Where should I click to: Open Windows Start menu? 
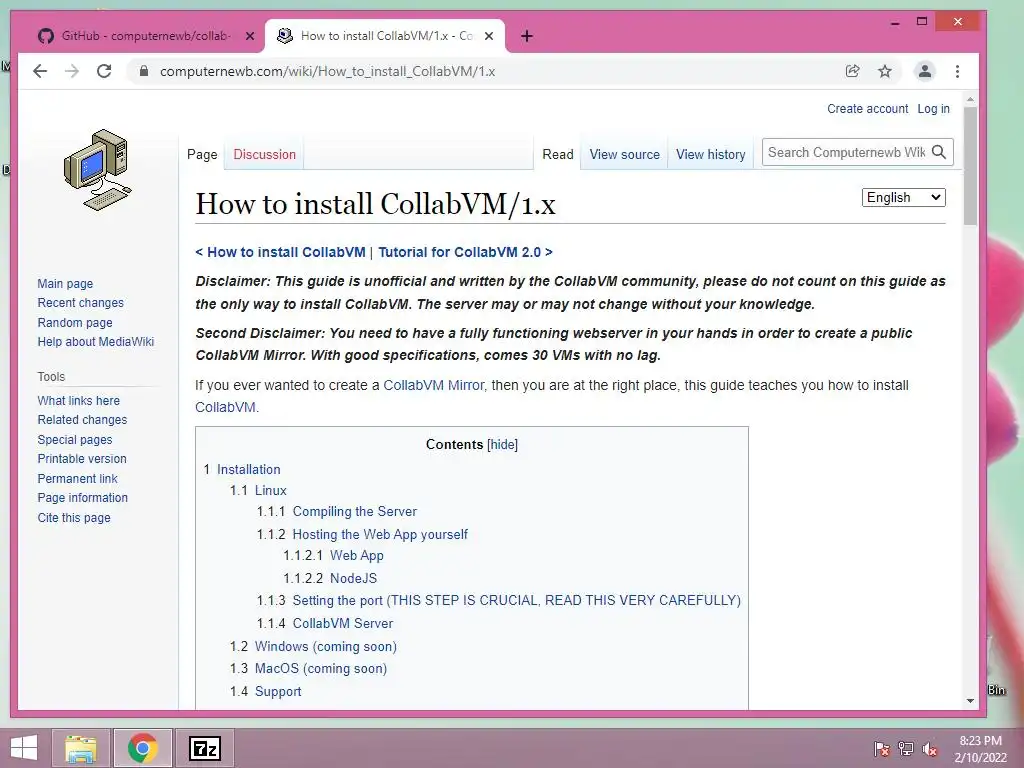(24, 748)
